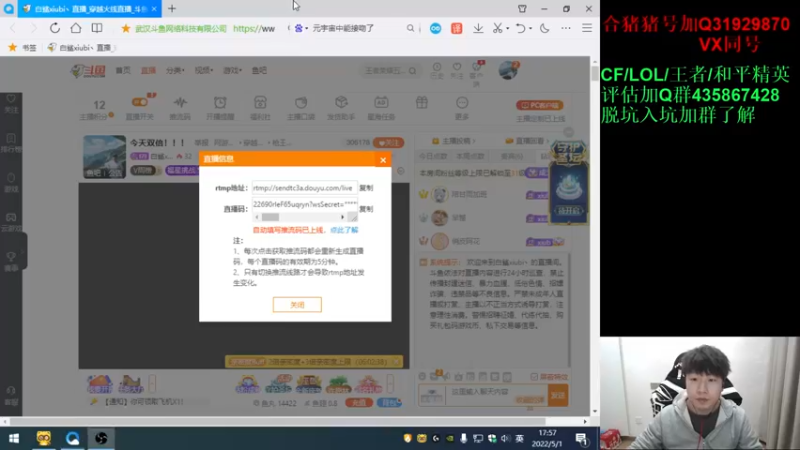Open the 发货助手 box icon
The image size is (800, 450).
tap(341, 108)
